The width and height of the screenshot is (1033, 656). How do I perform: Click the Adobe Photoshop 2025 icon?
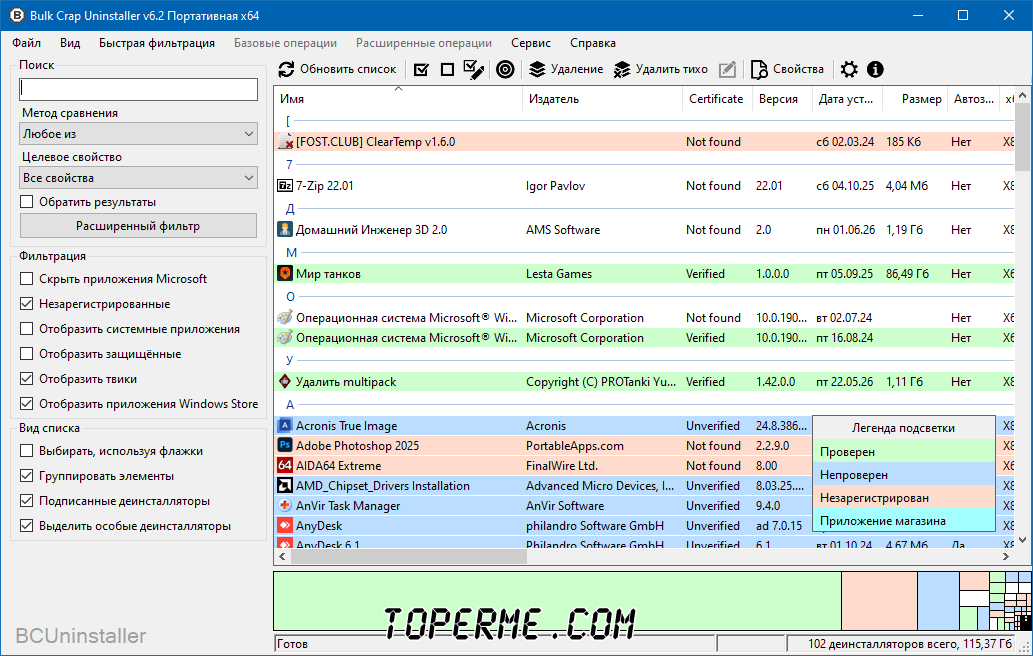[285, 445]
